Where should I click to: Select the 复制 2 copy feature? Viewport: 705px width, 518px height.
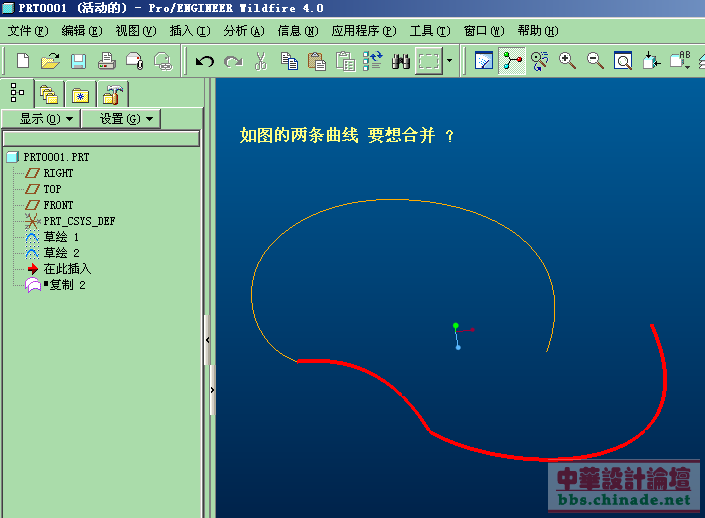point(55,285)
